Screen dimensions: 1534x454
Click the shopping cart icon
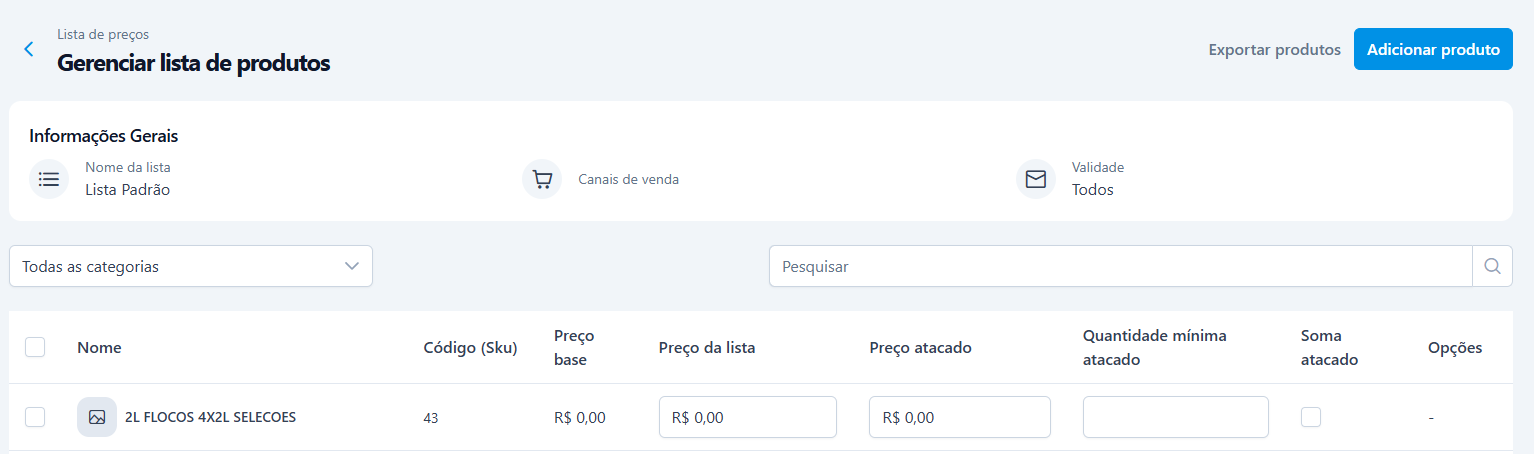[542, 179]
